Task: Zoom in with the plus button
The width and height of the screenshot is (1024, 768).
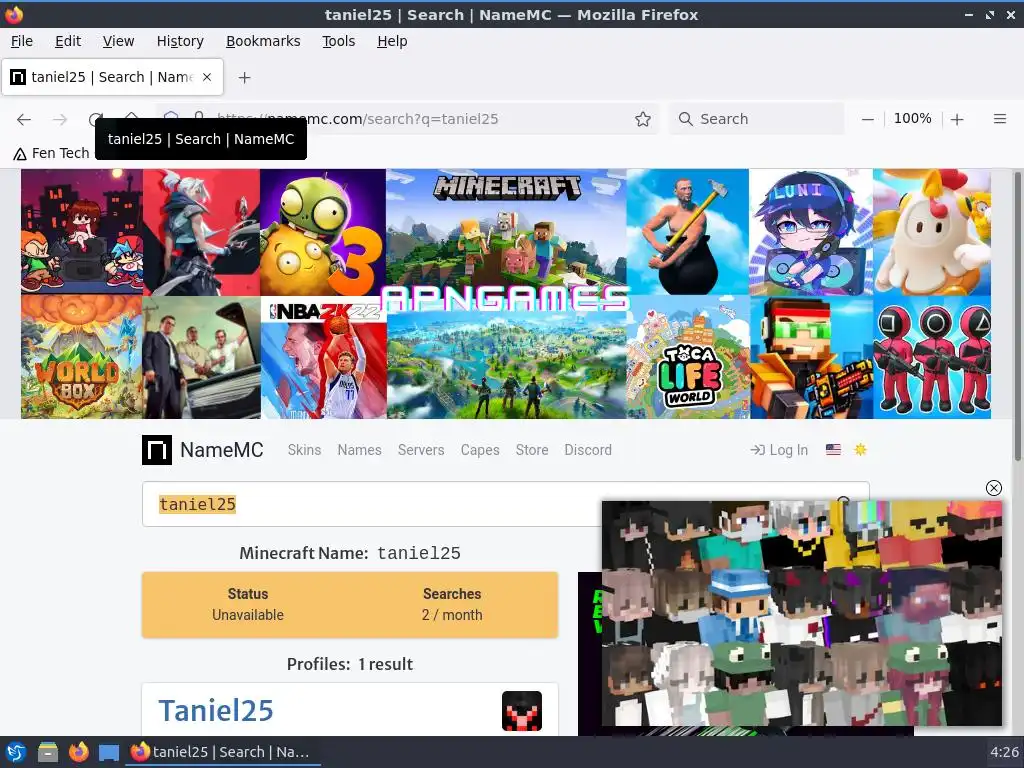Action: click(x=957, y=119)
